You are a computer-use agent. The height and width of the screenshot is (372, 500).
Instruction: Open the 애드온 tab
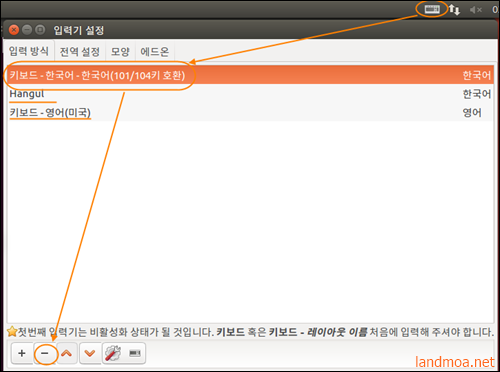pyautogui.click(x=155, y=52)
